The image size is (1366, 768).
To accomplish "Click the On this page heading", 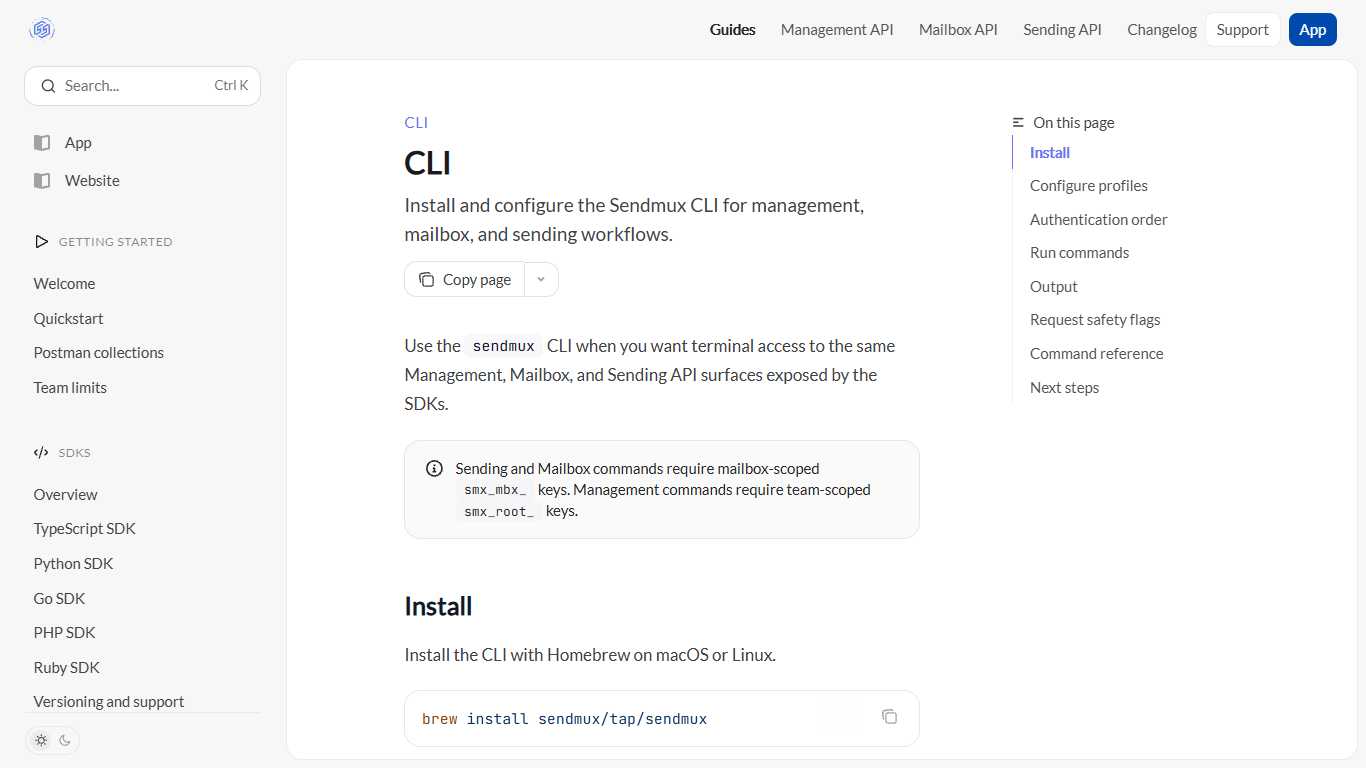I will coord(1073,123).
